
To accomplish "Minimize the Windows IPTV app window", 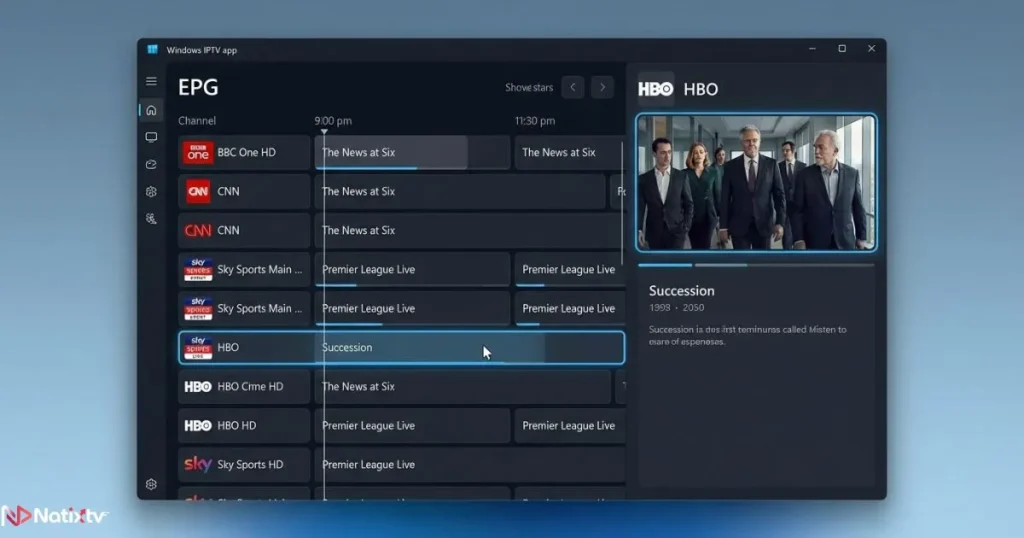I will [x=812, y=49].
